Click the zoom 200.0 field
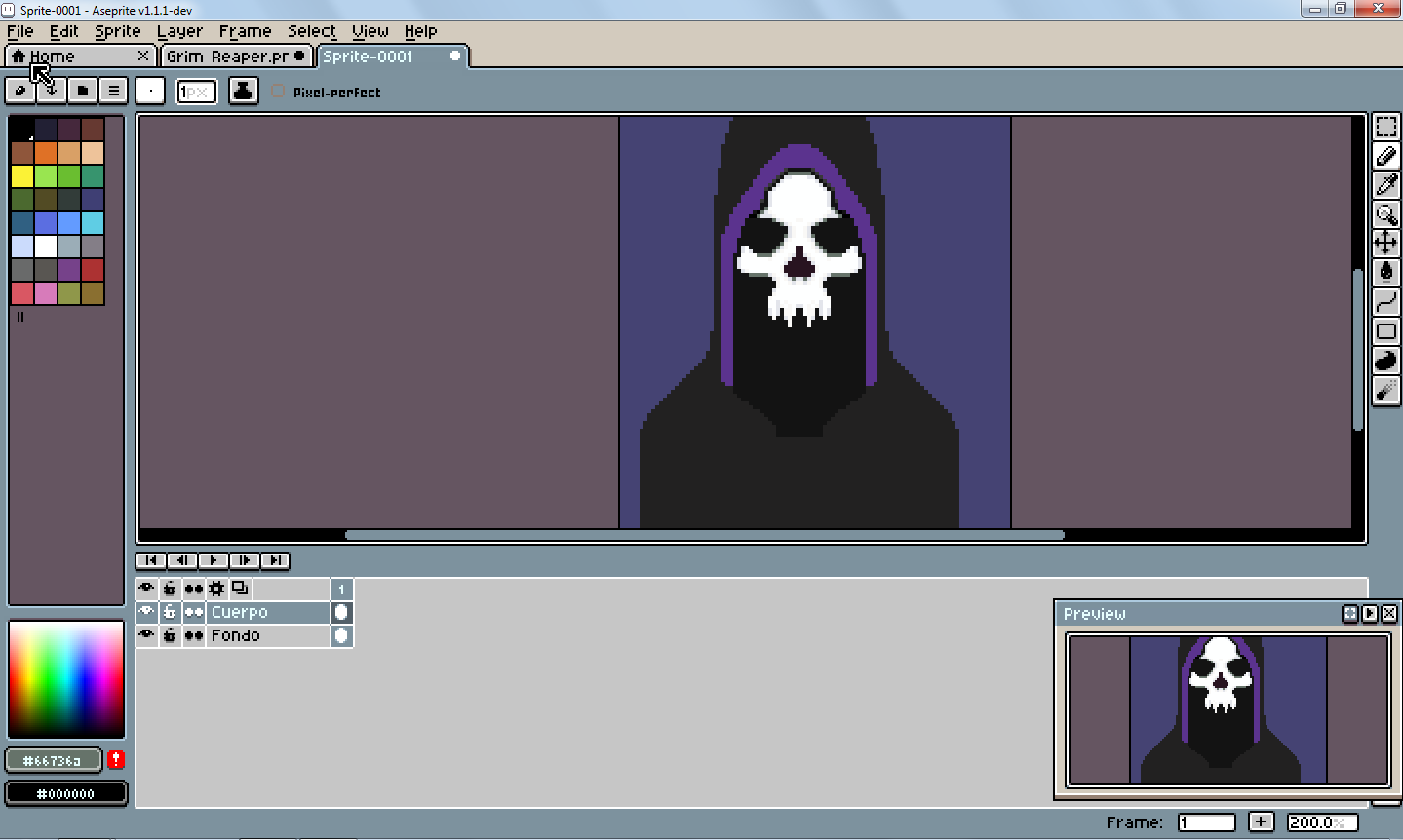Viewport: 1403px width, 840px height. (1322, 822)
